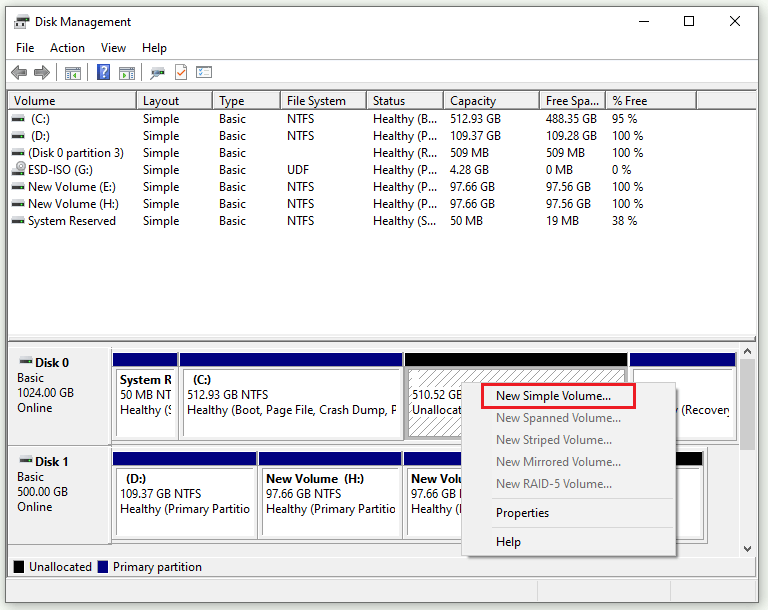The image size is (768, 610).
Task: Click the vertical scrollbar thumb of disk pane
Action: coord(747,404)
